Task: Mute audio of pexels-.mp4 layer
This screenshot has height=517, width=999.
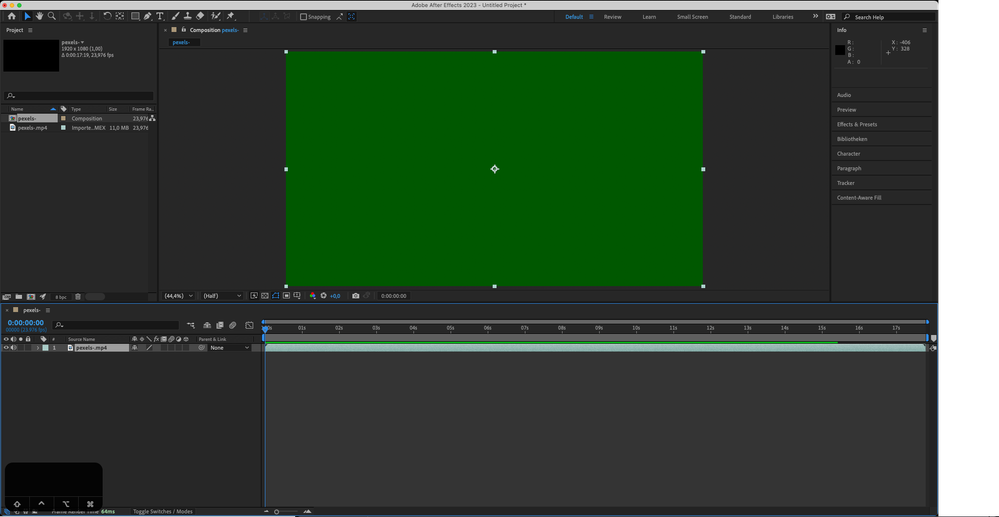Action: click(x=13, y=348)
